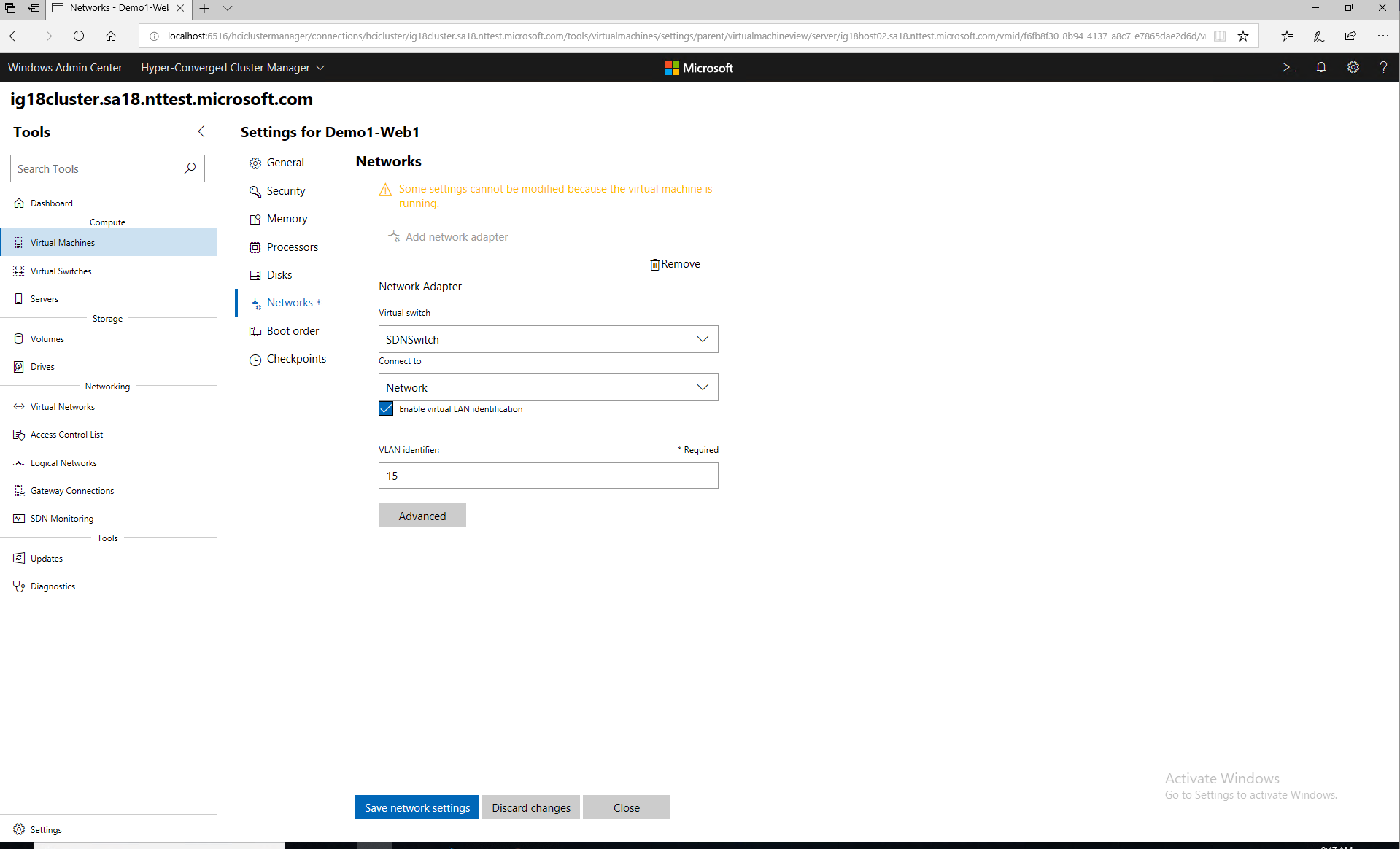This screenshot has height=849, width=1400.
Task: Open Settings at bottom of sidebar
Action: [108, 829]
